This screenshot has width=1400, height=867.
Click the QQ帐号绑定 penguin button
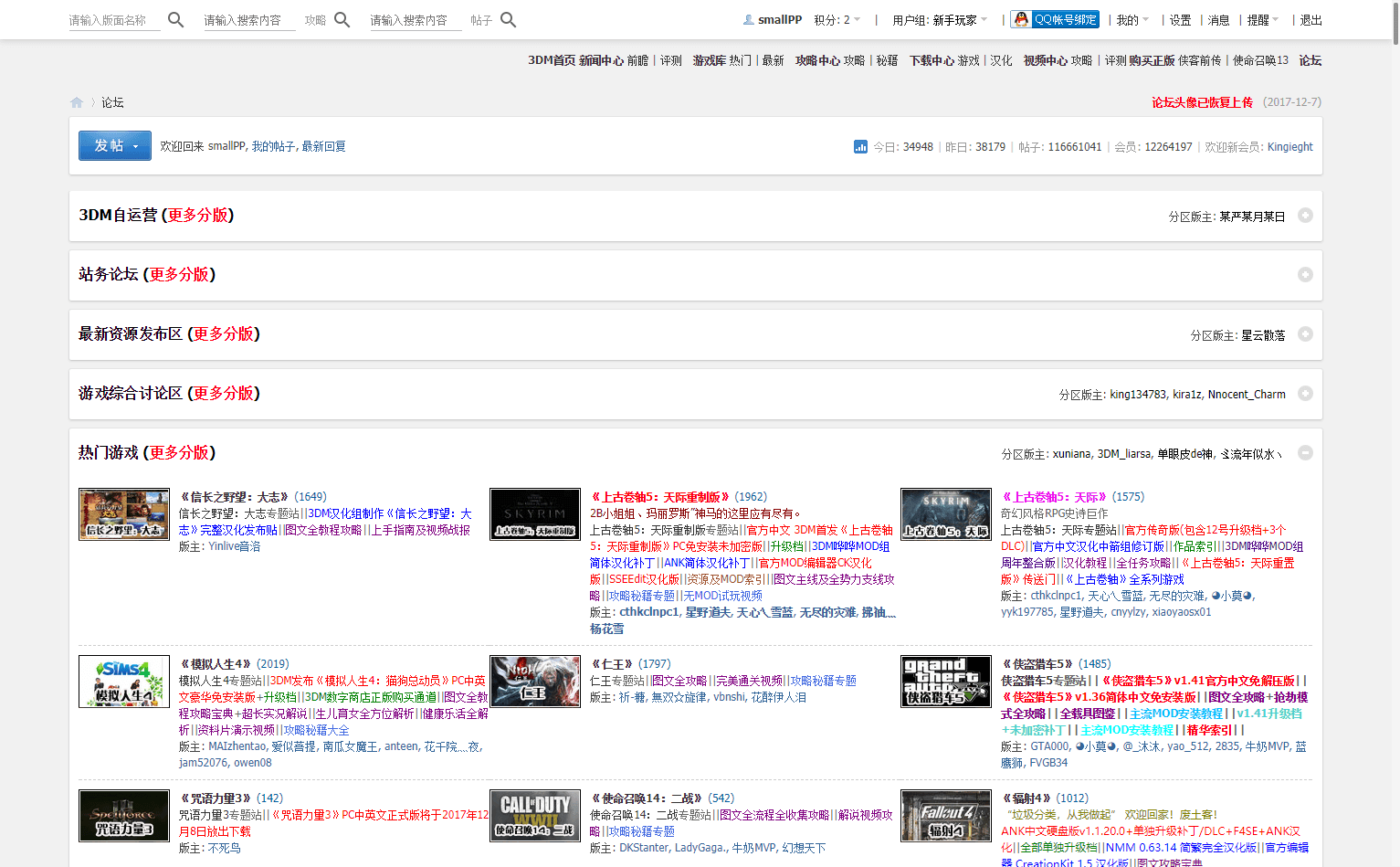coord(1055,19)
